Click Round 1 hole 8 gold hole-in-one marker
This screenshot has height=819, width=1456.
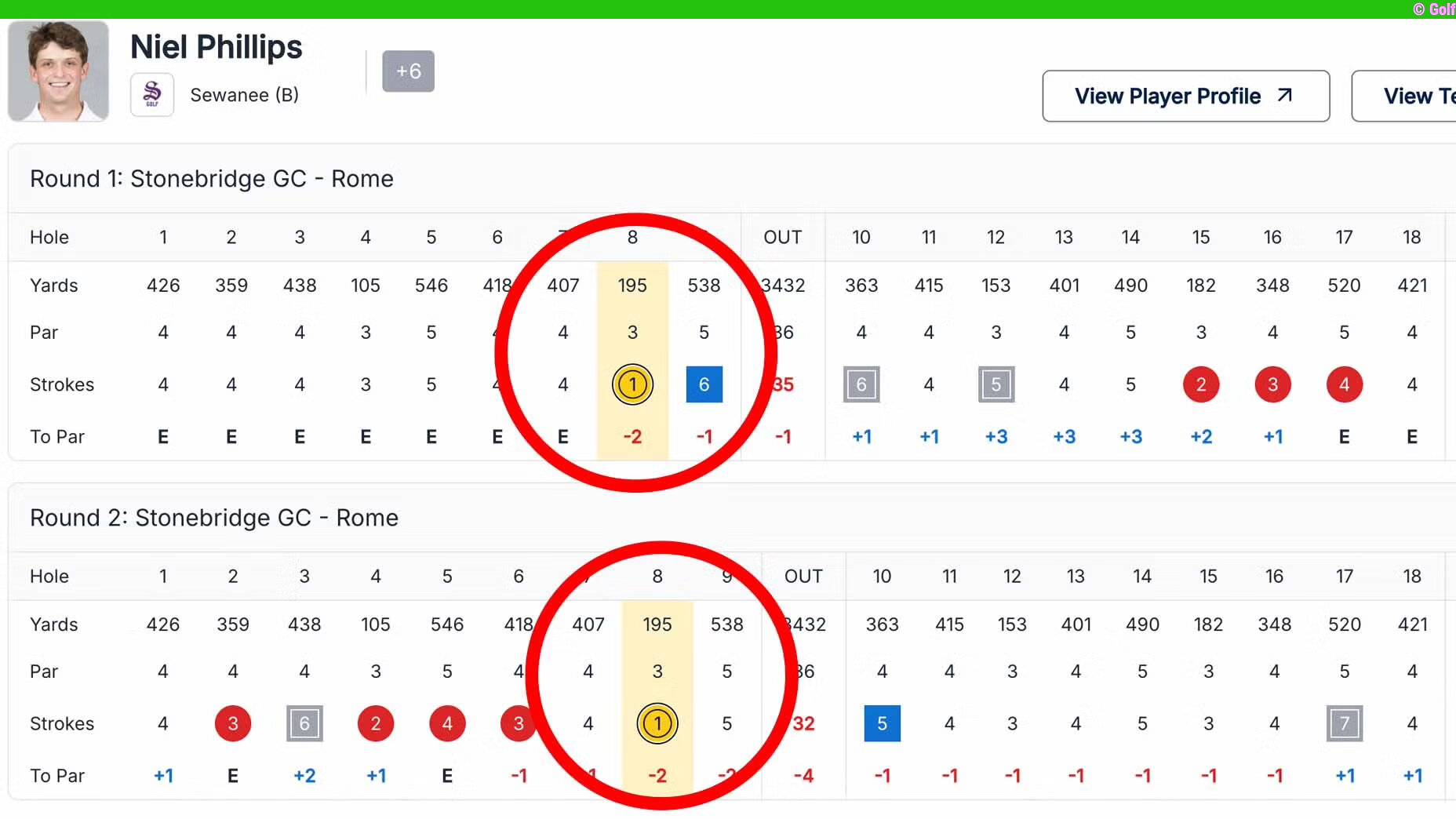[632, 384]
